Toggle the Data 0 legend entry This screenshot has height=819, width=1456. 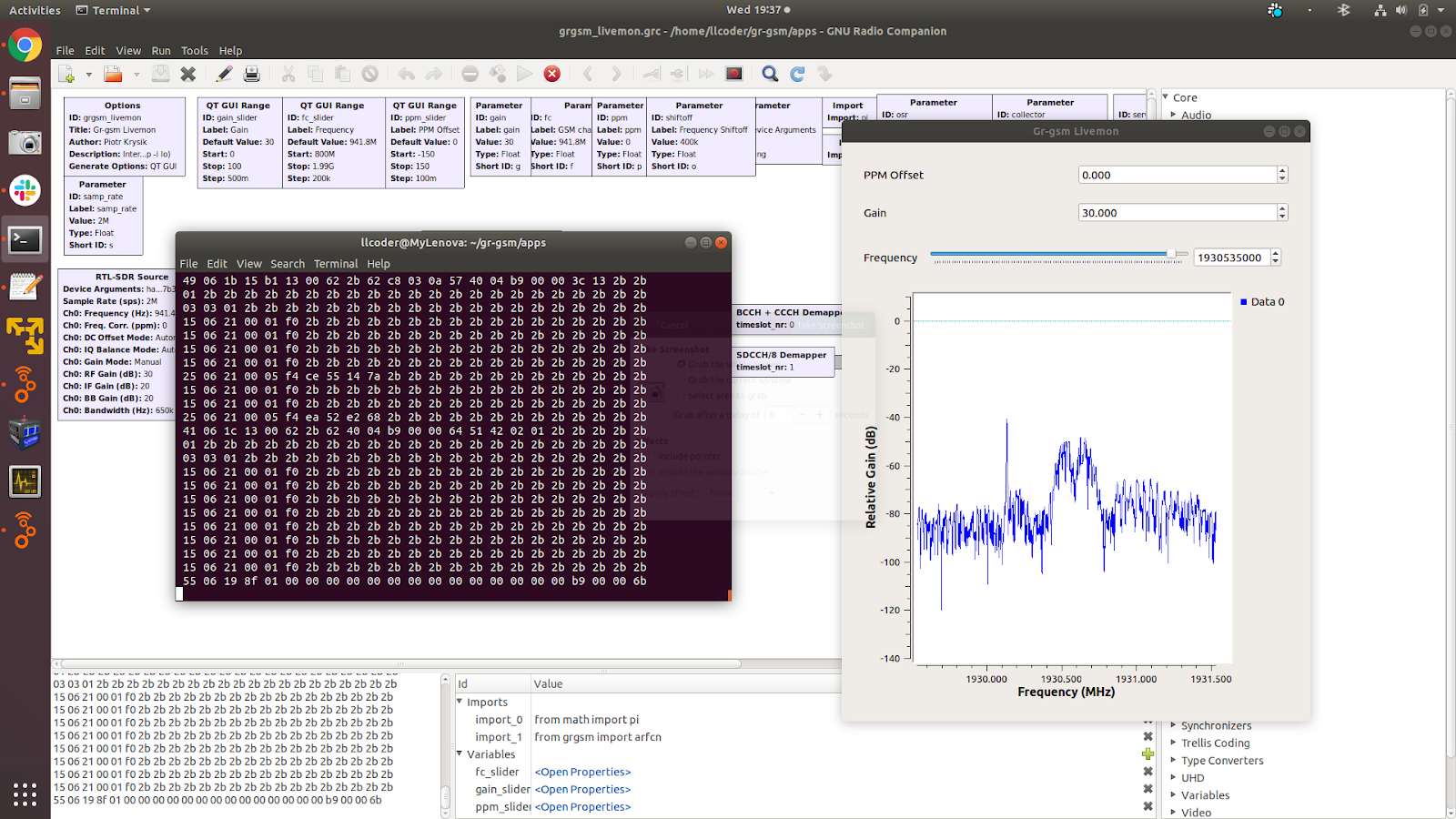1262,302
